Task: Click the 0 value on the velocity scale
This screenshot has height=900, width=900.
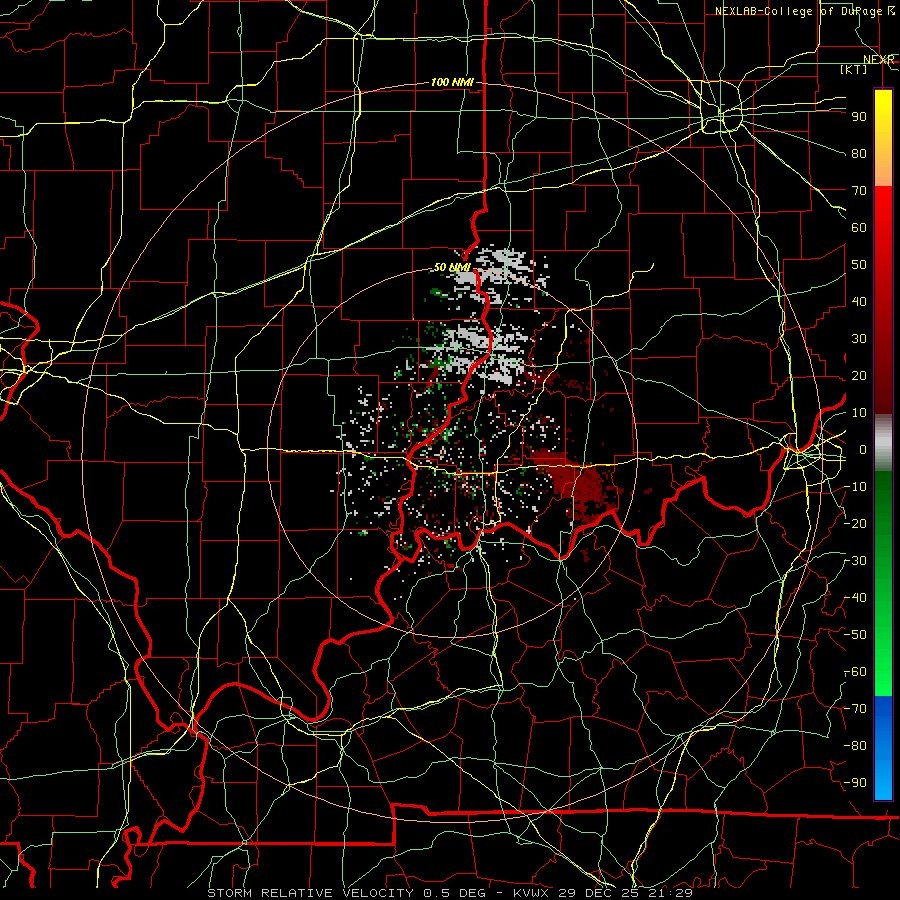Action: pos(863,449)
